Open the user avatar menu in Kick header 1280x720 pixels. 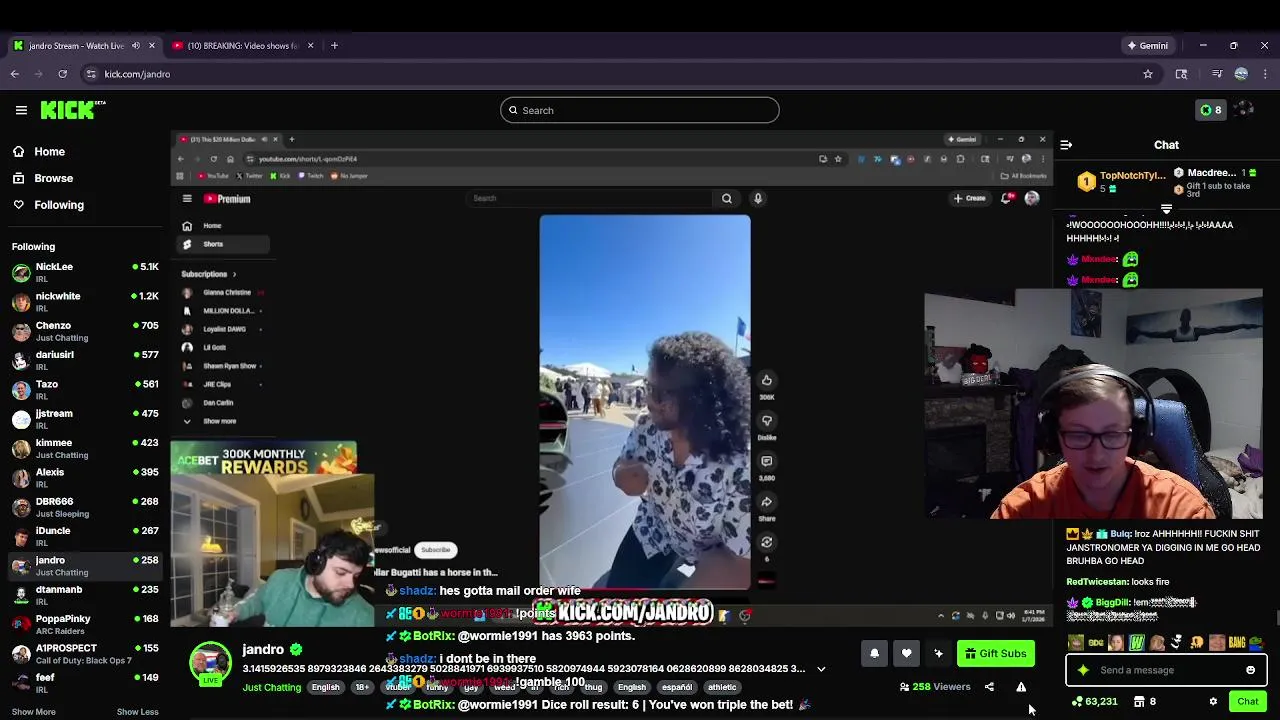(1244, 110)
